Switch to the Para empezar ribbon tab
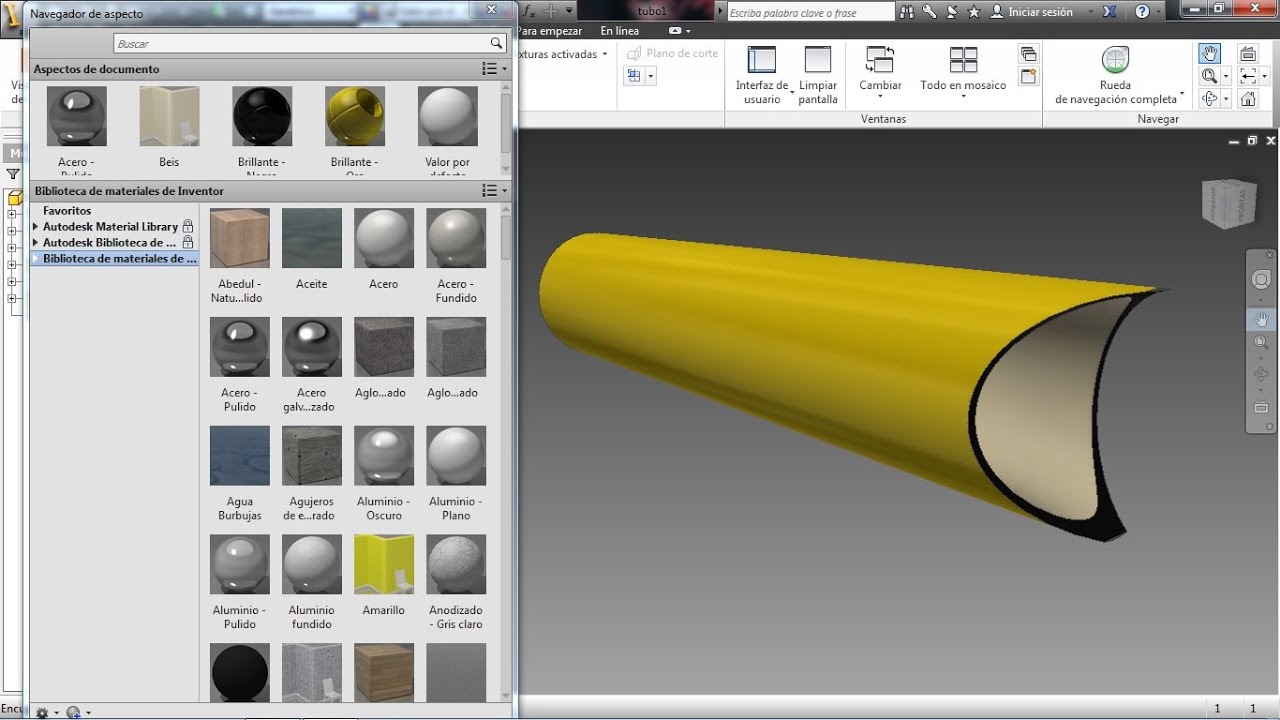 point(549,31)
